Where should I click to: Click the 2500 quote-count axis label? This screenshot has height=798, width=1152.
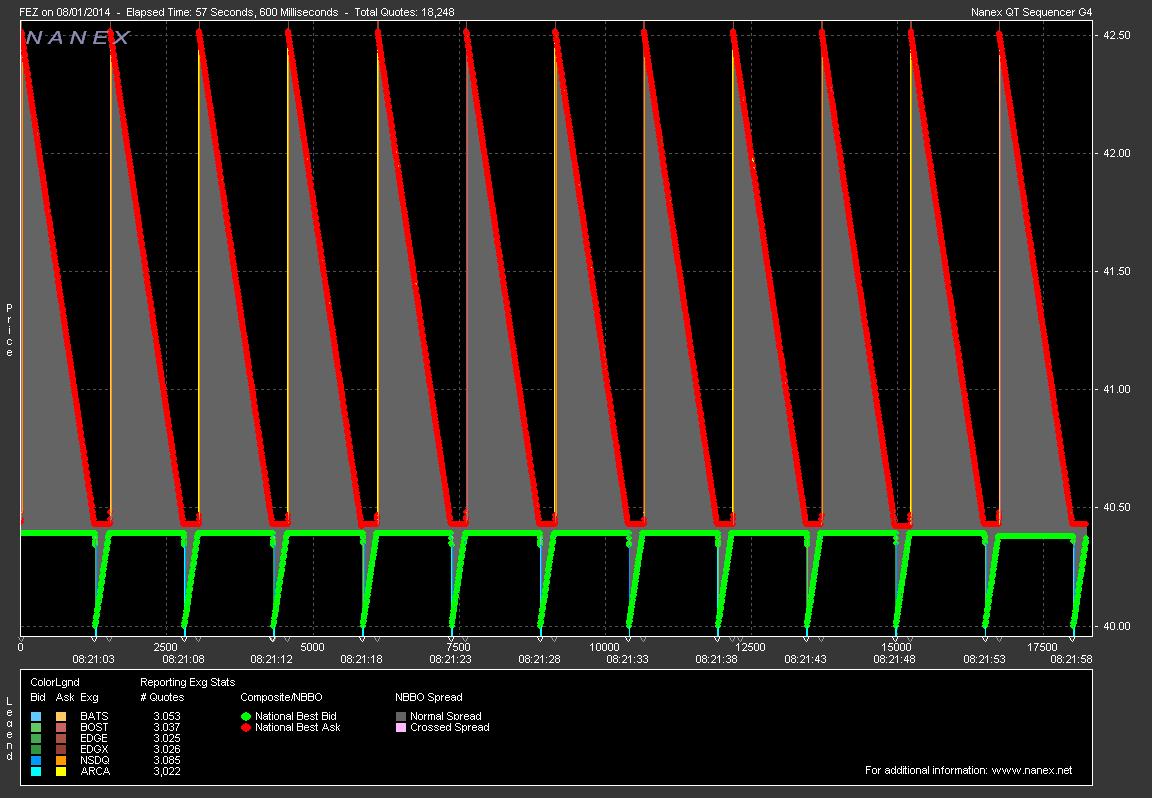tap(165, 647)
